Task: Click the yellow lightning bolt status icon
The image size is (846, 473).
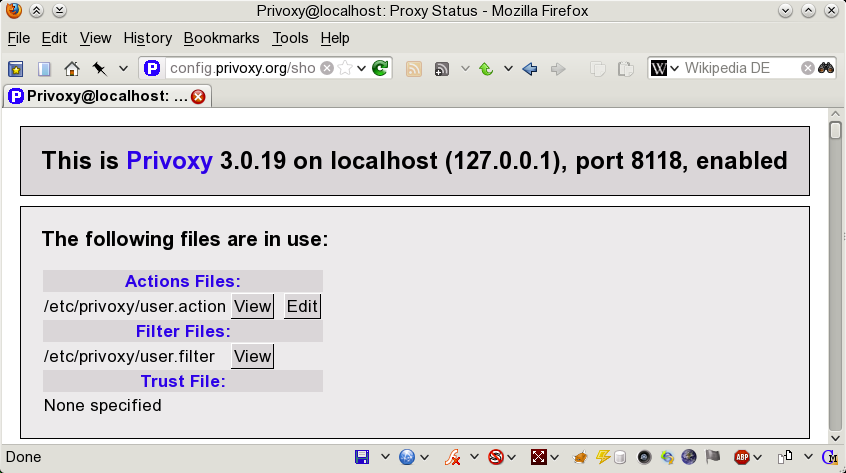Action: coord(603,457)
